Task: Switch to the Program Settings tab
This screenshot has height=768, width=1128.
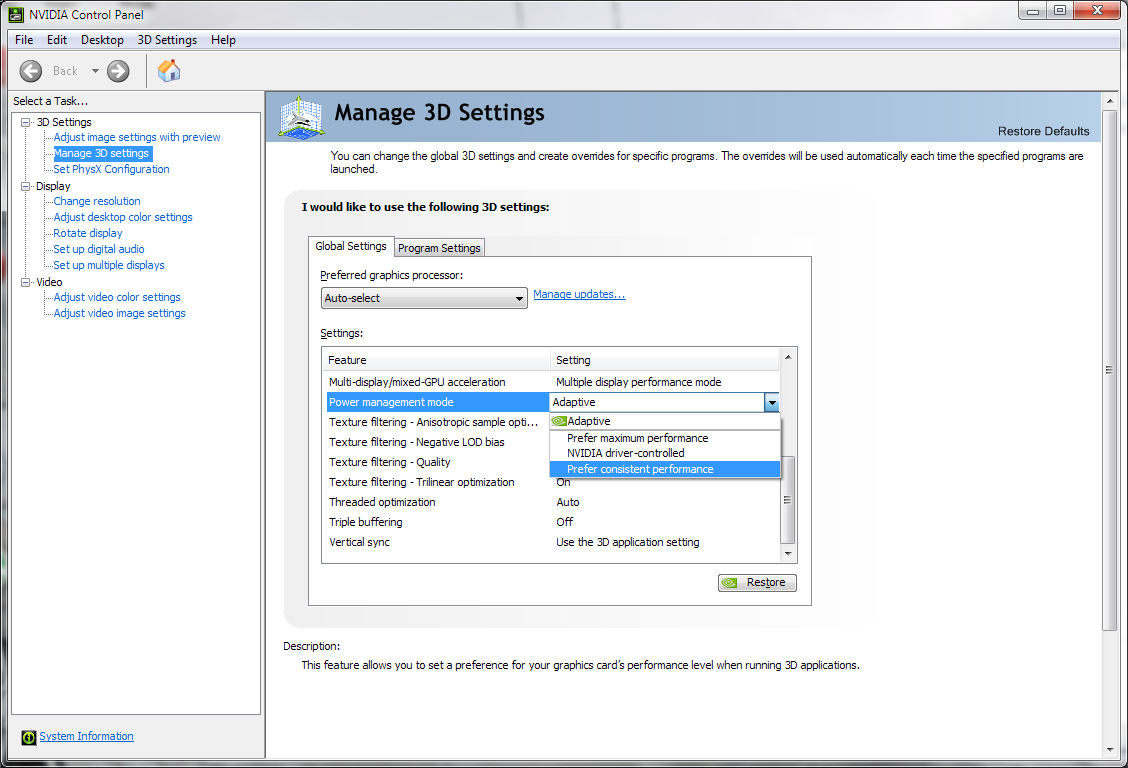Action: click(x=439, y=247)
